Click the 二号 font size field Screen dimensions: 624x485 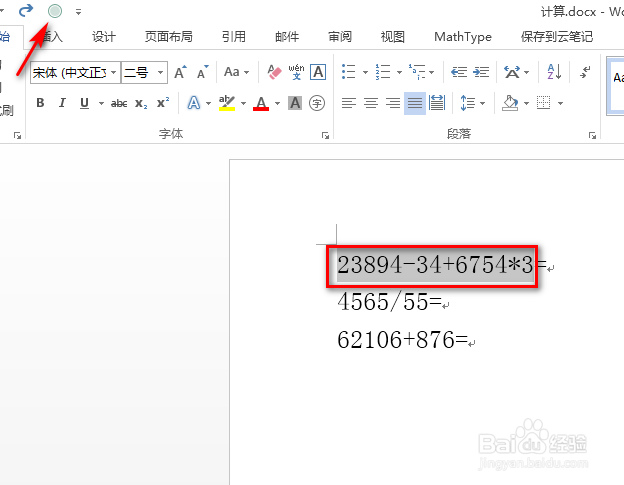point(138,72)
